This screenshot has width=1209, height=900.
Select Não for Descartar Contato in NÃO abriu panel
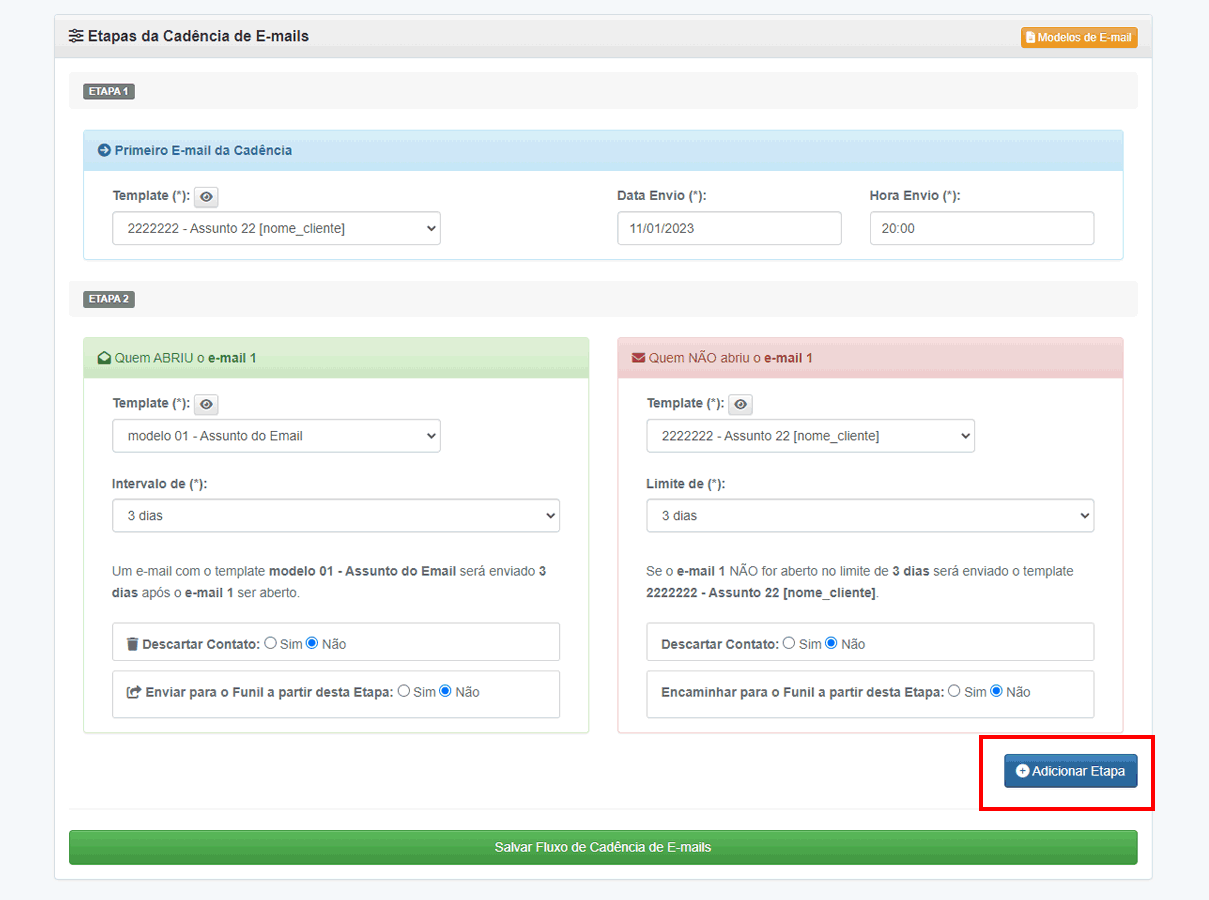pyautogui.click(x=831, y=643)
